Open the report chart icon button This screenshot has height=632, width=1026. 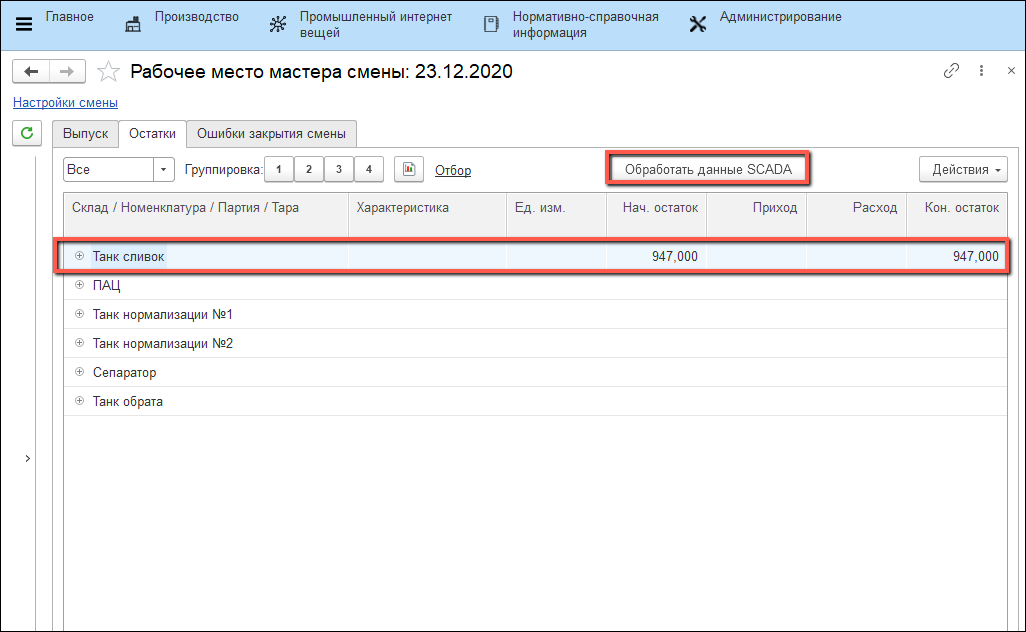[409, 170]
